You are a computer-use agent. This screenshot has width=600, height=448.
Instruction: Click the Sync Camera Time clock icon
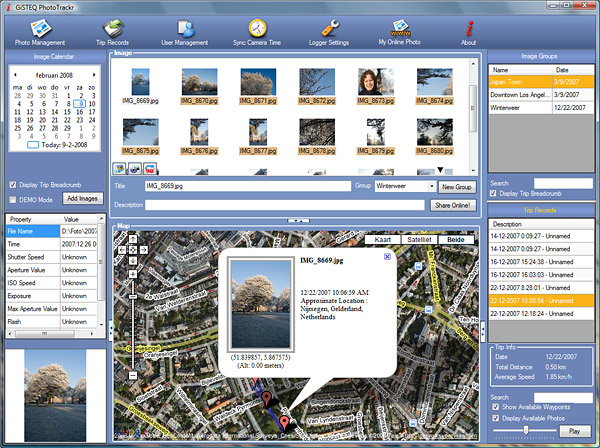[x=258, y=28]
